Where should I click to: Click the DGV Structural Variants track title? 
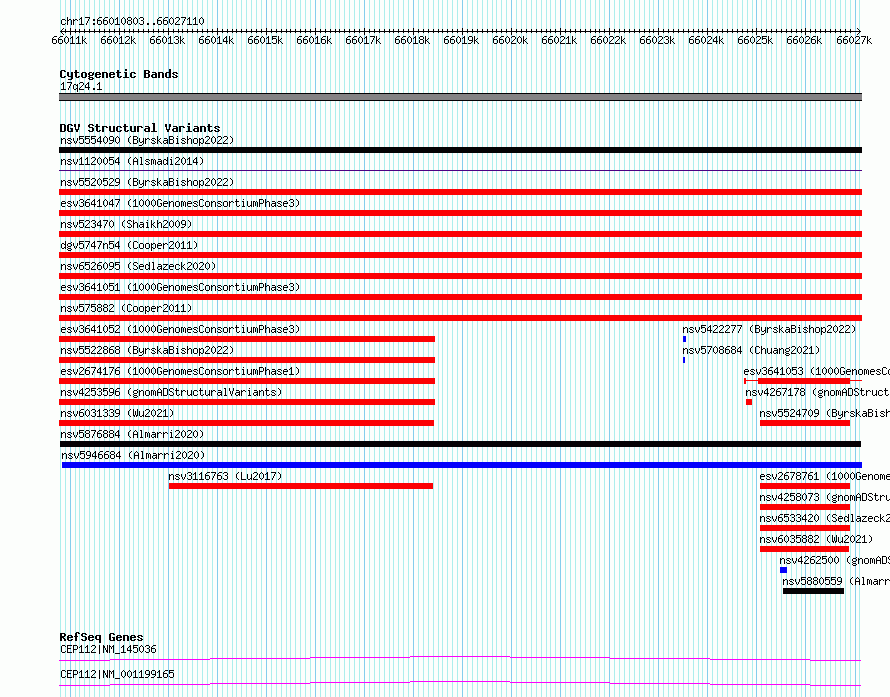click(x=140, y=128)
